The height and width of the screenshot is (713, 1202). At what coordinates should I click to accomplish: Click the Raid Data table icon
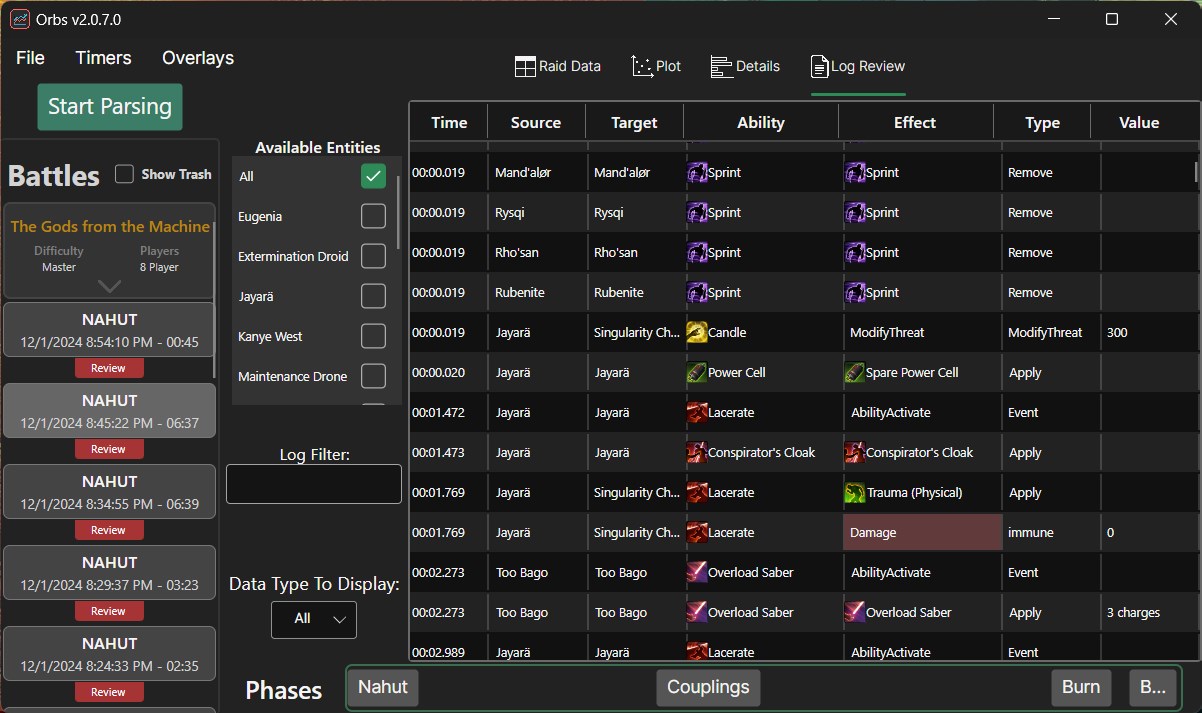[x=525, y=67]
